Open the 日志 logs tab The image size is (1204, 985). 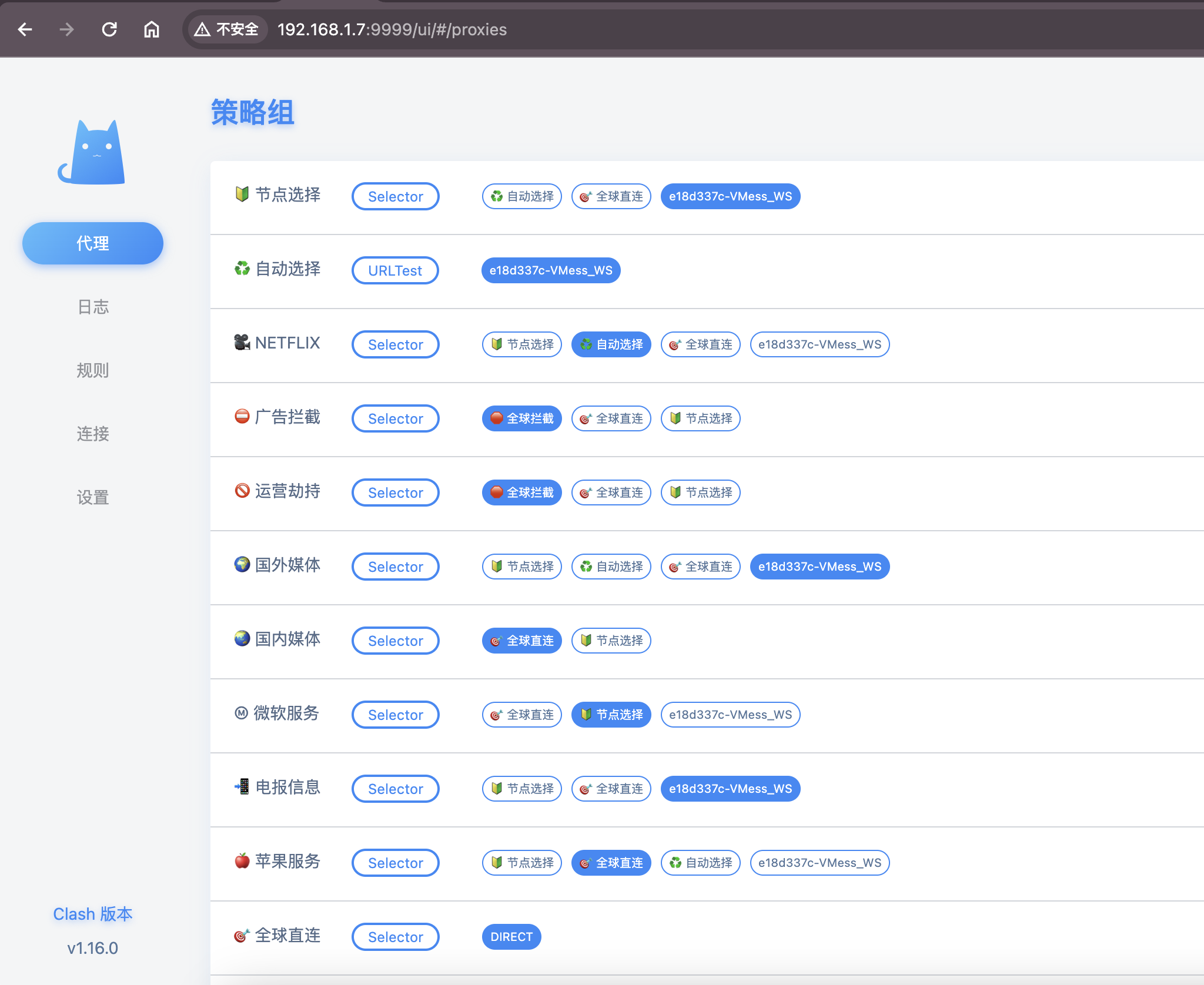(x=93, y=307)
